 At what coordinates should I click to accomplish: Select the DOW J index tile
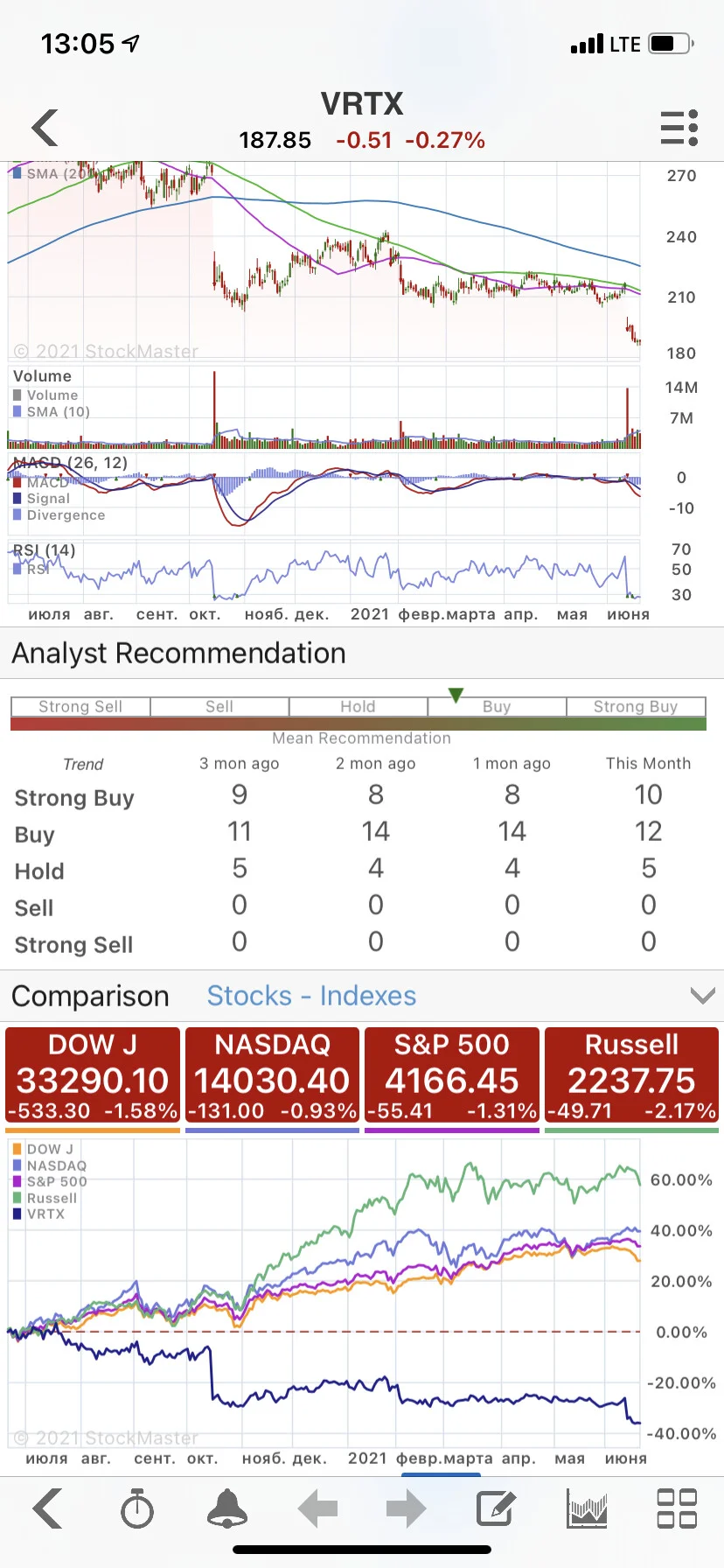(x=93, y=1077)
